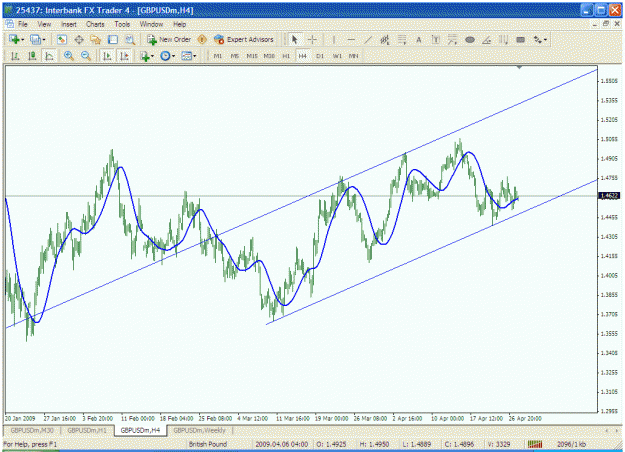Open the Tools menu
This screenshot has width=625, height=452.
tap(122, 24)
